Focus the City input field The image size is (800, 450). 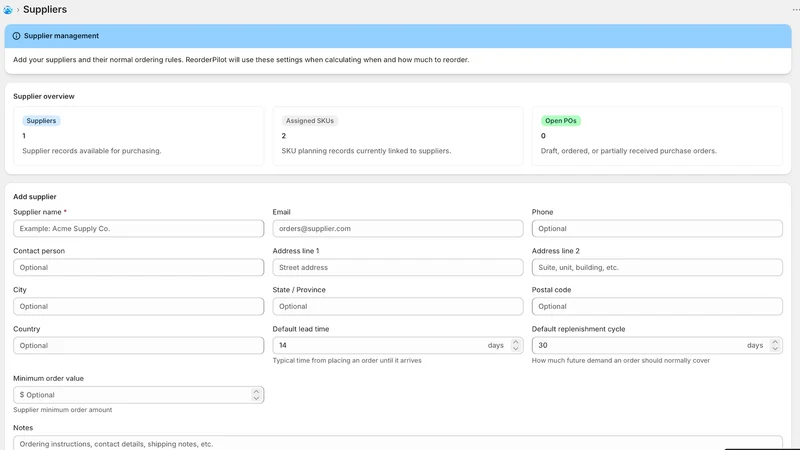coord(138,306)
